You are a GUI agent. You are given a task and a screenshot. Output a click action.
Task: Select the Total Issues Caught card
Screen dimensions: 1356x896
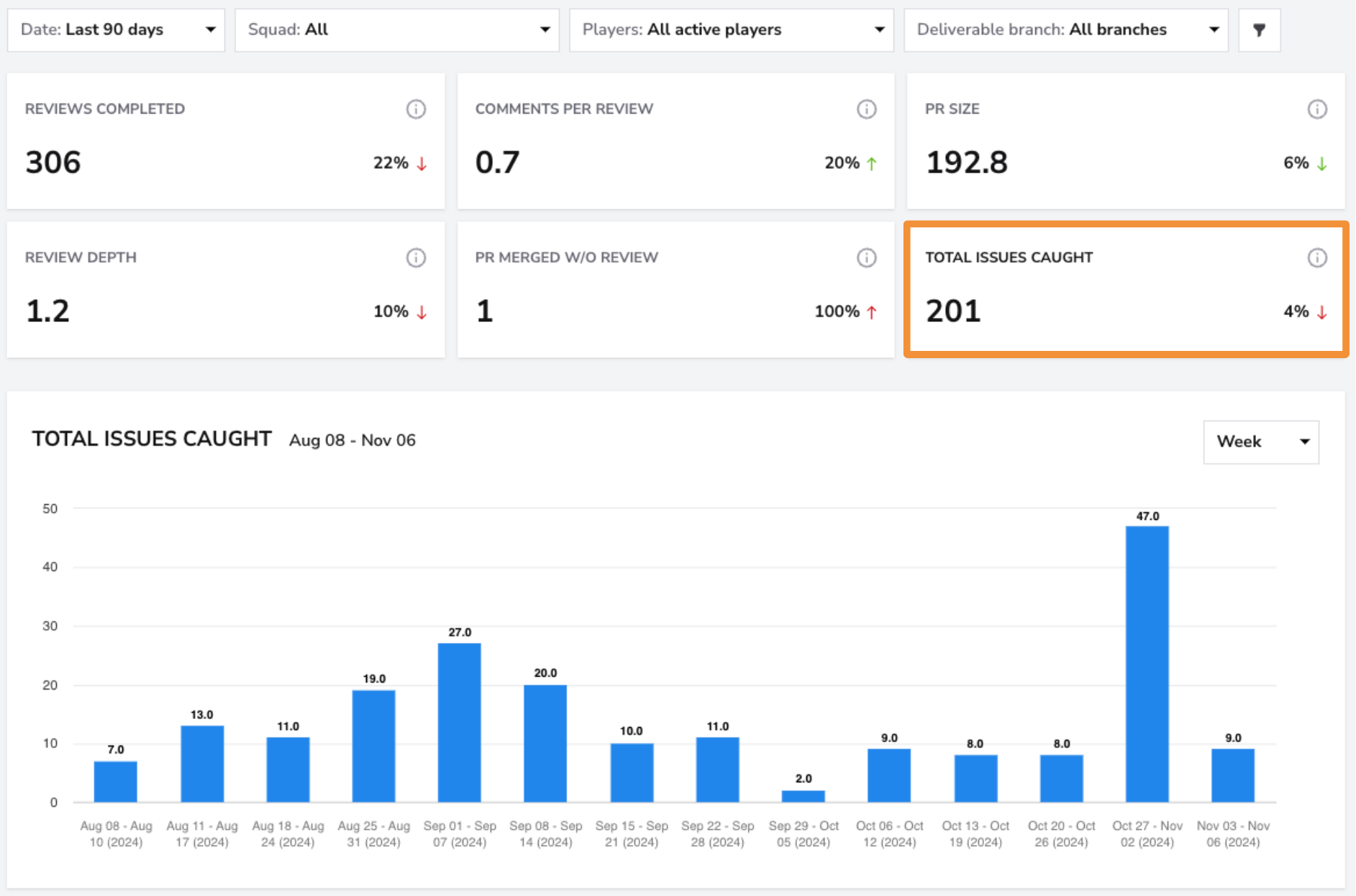[1126, 289]
